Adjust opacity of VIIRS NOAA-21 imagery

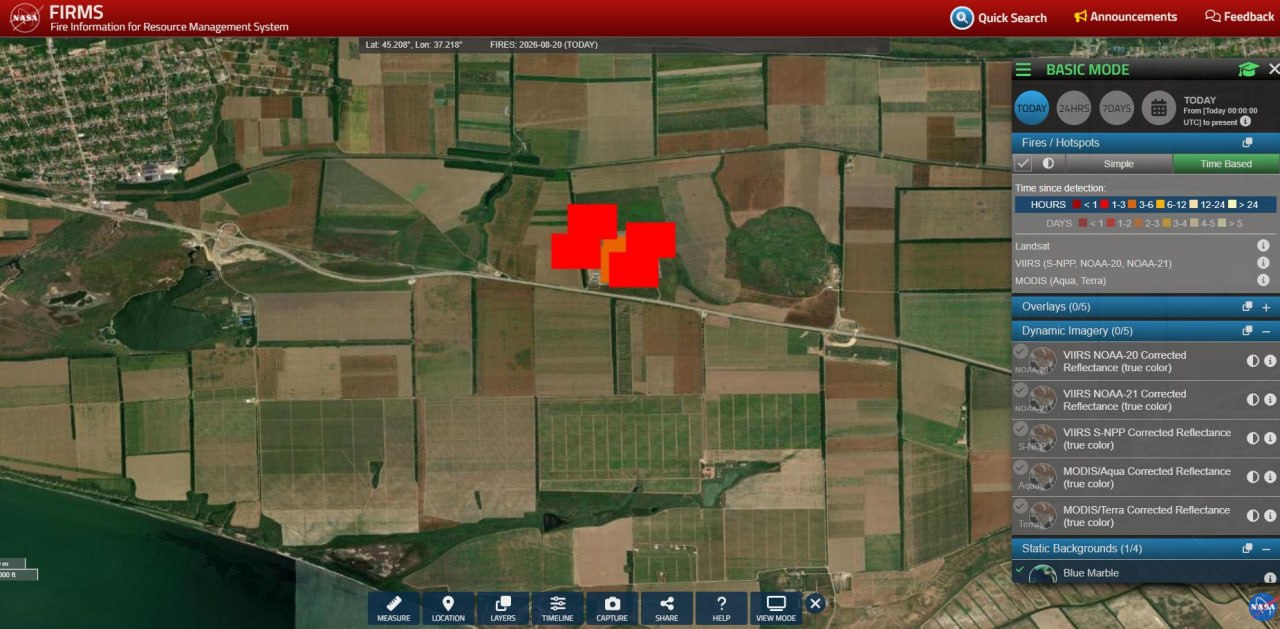point(1253,400)
